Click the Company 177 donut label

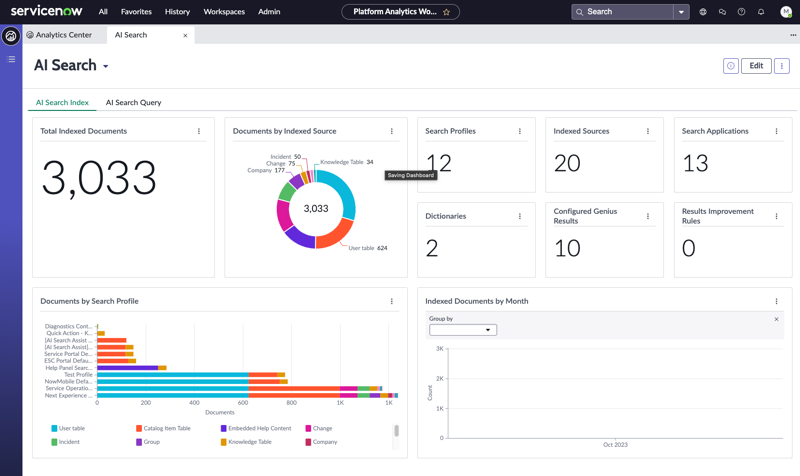266,170
